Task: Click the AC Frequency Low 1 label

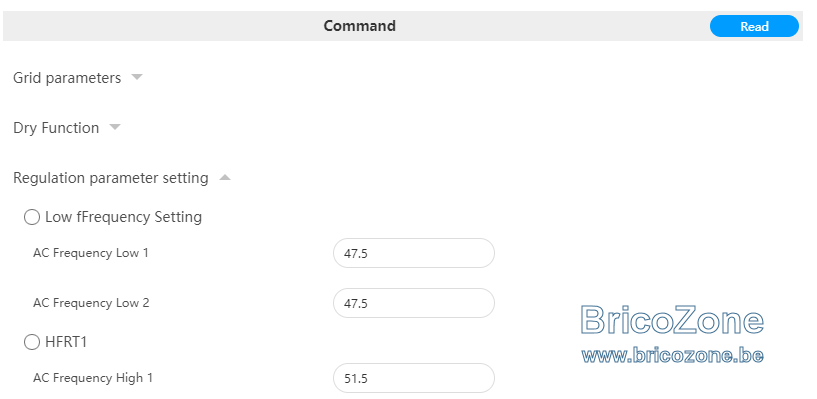Action: click(91, 253)
